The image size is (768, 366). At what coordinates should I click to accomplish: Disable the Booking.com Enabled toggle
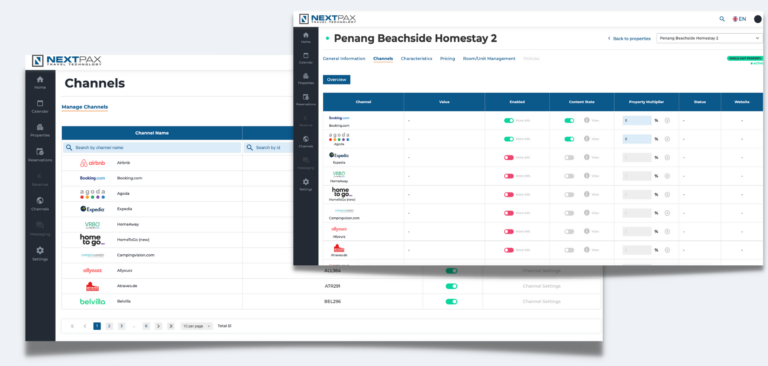[509, 121]
